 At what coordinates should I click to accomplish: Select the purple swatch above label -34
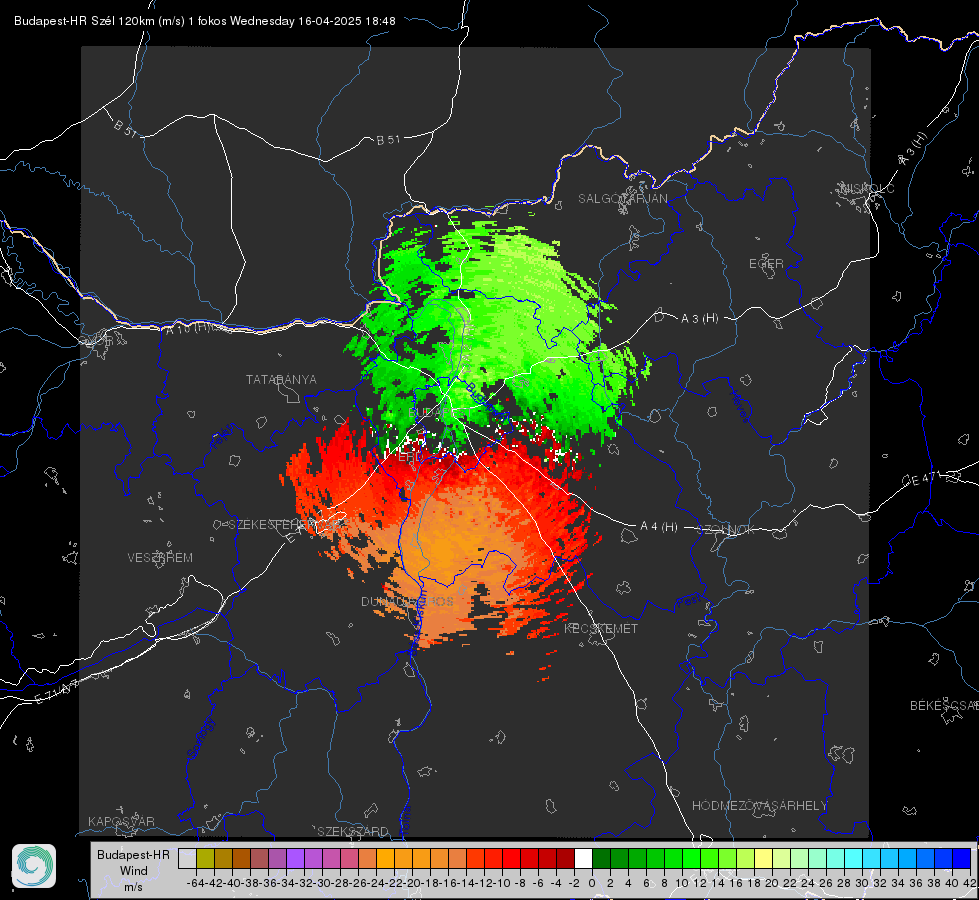click(295, 859)
